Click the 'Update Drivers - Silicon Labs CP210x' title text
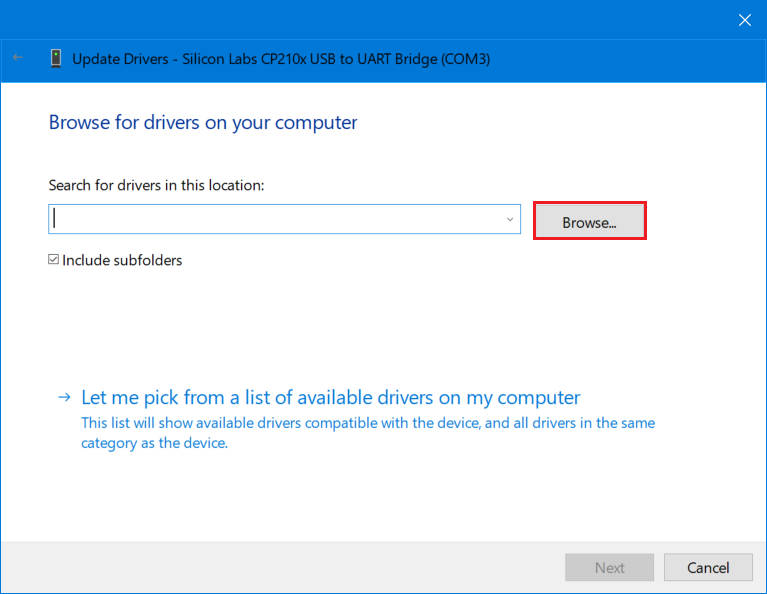The image size is (767, 594). click(281, 59)
